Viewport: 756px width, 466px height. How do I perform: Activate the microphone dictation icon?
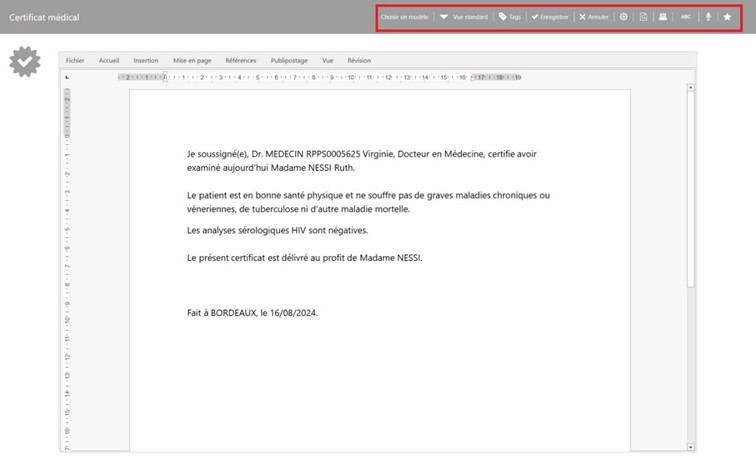tap(708, 17)
